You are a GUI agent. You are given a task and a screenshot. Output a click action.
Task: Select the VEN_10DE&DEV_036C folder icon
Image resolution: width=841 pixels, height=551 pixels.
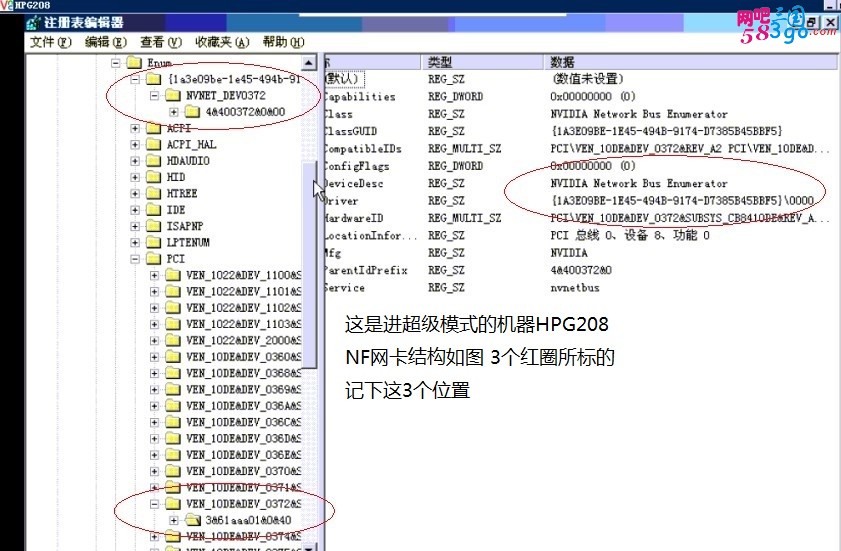pyautogui.click(x=173, y=422)
